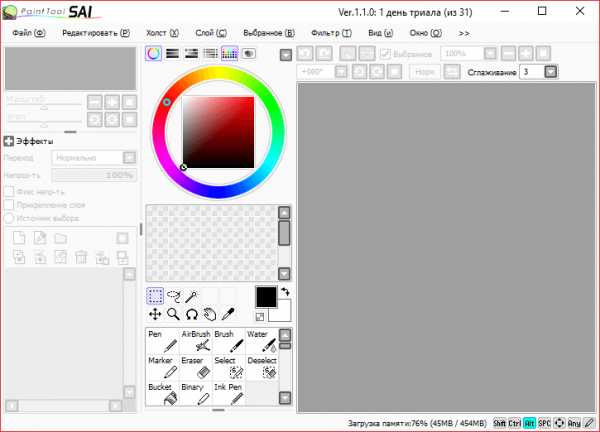The width and height of the screenshot is (600, 432).
Task: Tick the Выбранное checkbox in the toolbar
Action: pos(385,54)
